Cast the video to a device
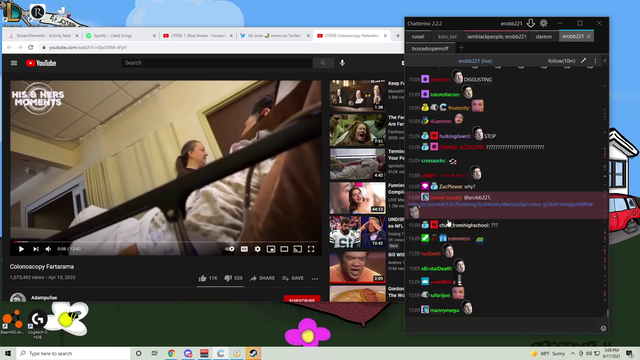The height and width of the screenshot is (360, 640). [298, 249]
